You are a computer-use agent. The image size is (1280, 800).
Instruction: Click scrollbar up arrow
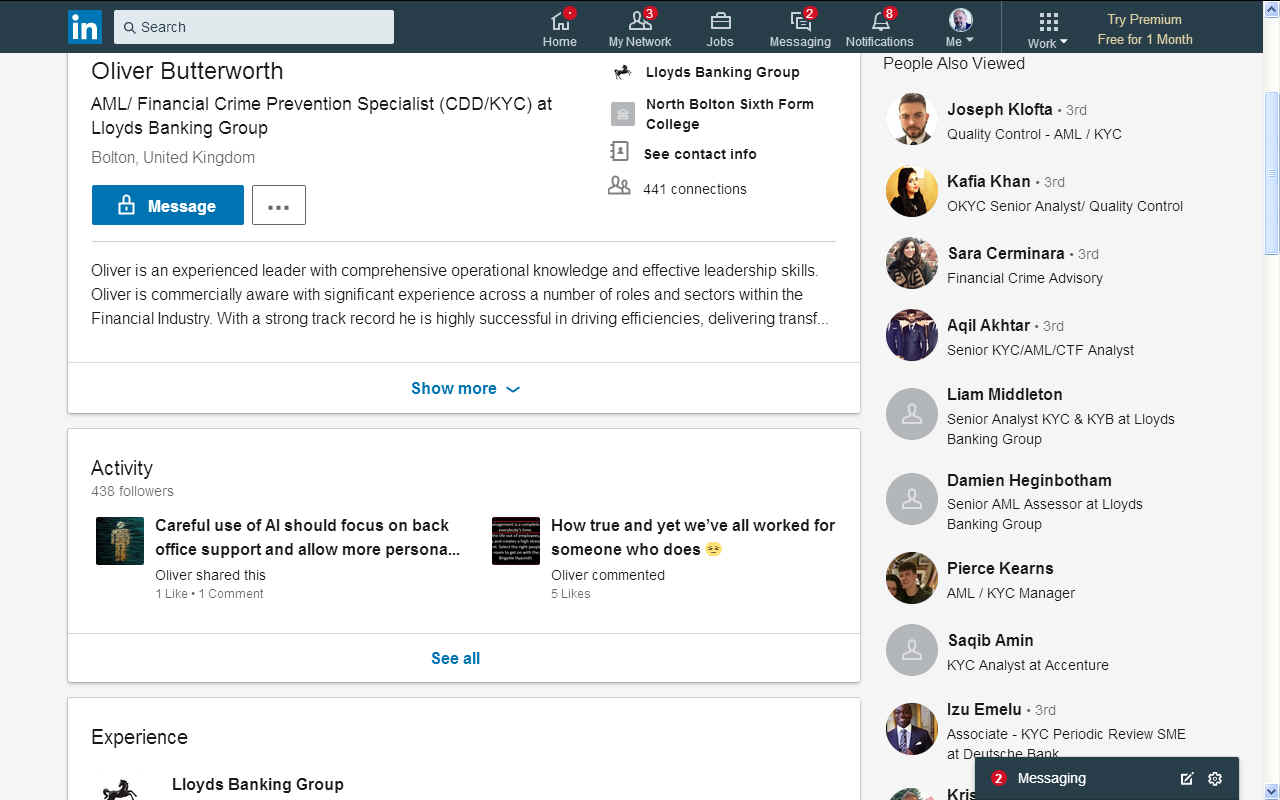click(1272, 8)
